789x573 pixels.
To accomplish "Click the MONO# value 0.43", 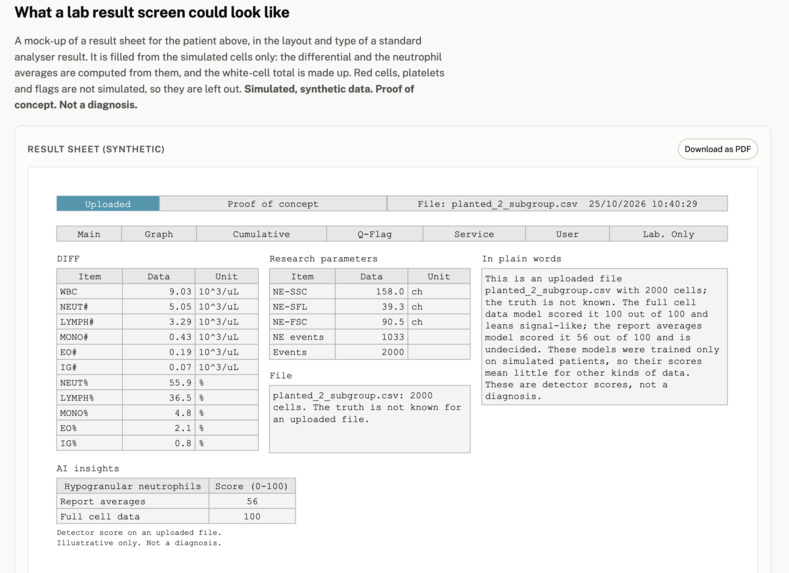I will (x=159, y=337).
